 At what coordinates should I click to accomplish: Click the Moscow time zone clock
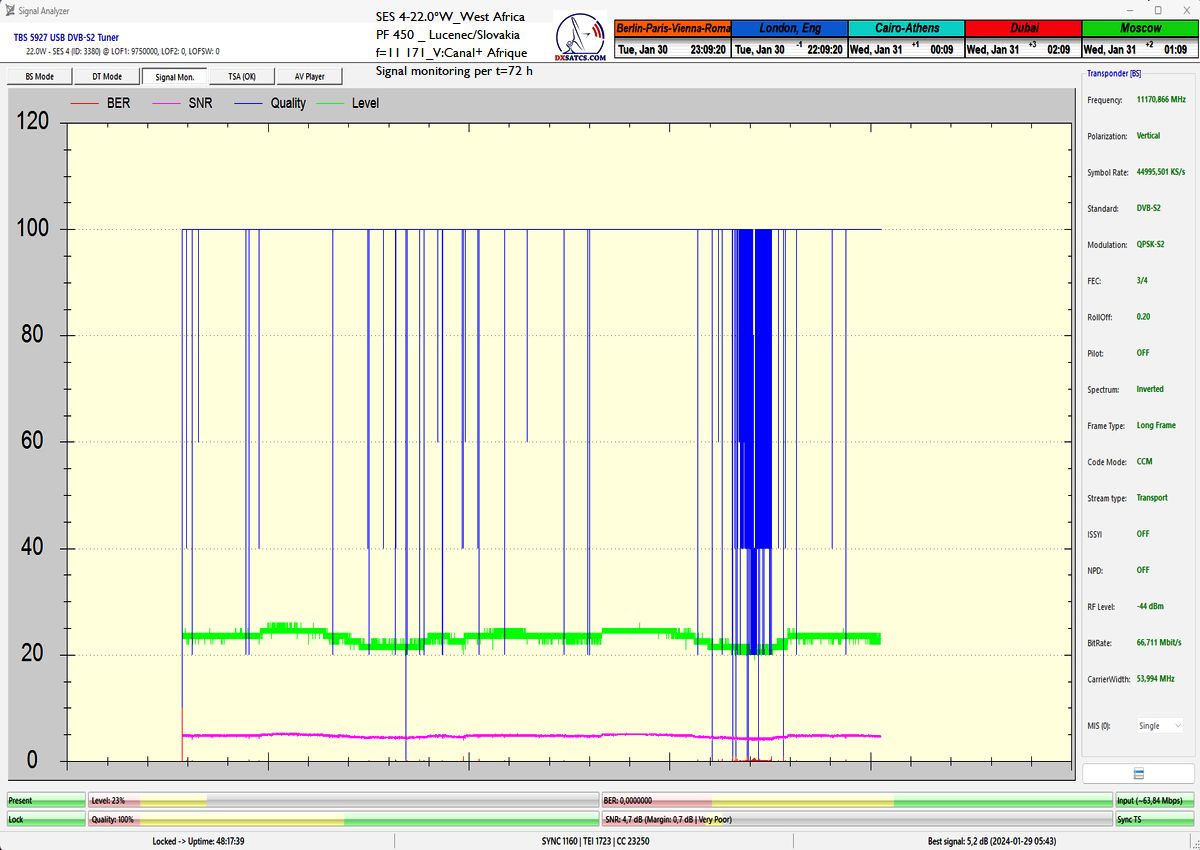pos(1140,39)
